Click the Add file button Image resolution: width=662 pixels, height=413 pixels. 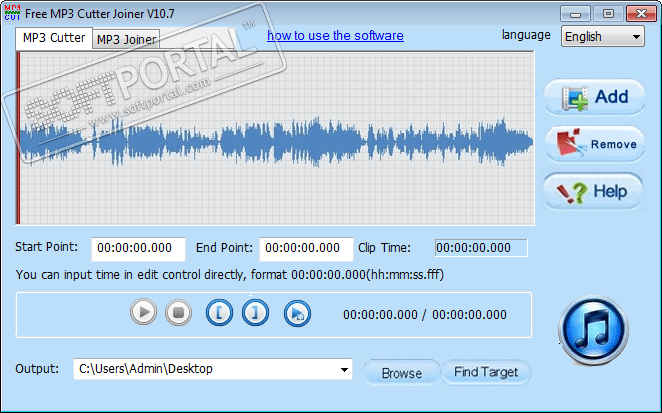point(593,97)
